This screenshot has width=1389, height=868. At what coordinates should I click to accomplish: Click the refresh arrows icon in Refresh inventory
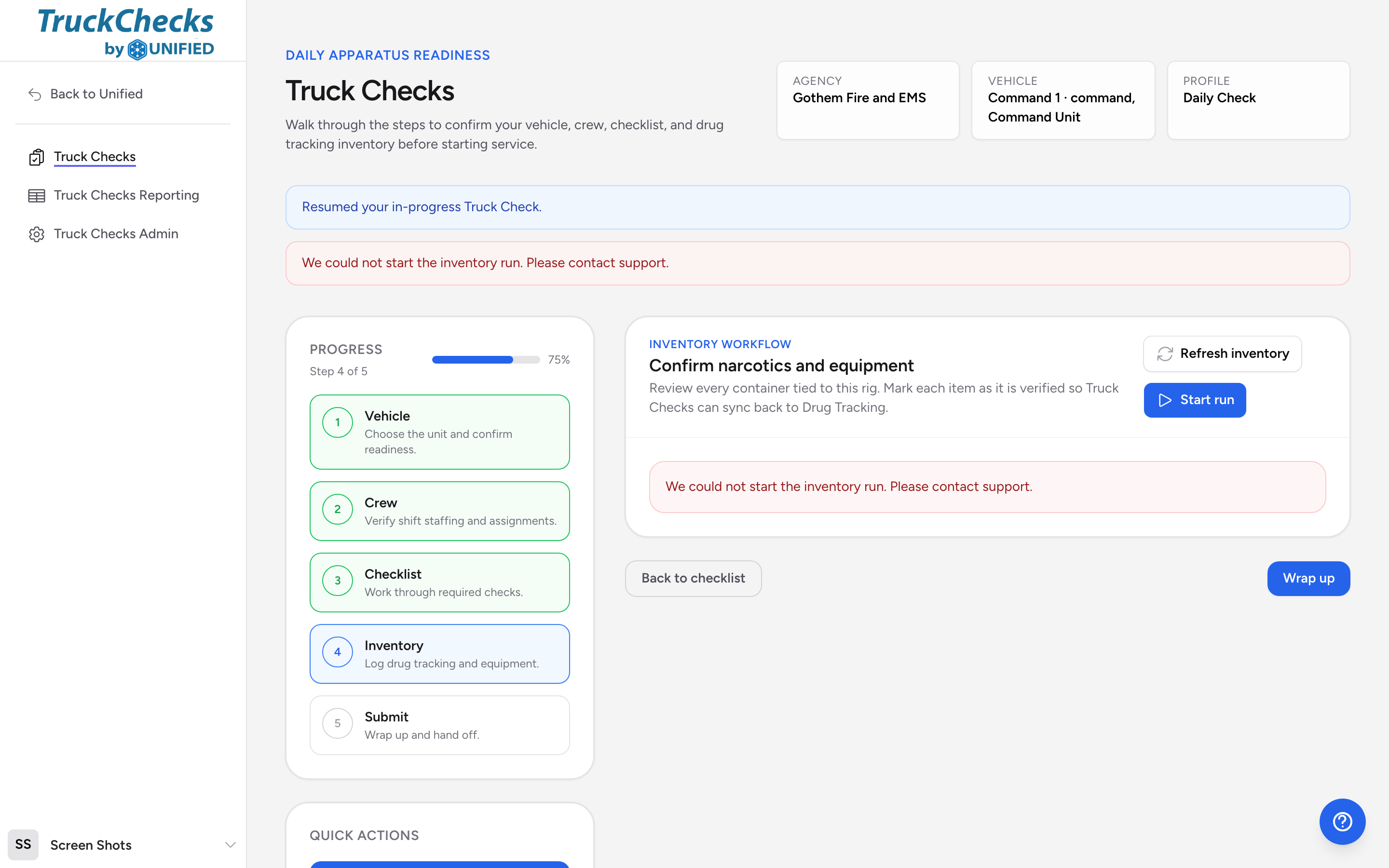(x=1165, y=353)
